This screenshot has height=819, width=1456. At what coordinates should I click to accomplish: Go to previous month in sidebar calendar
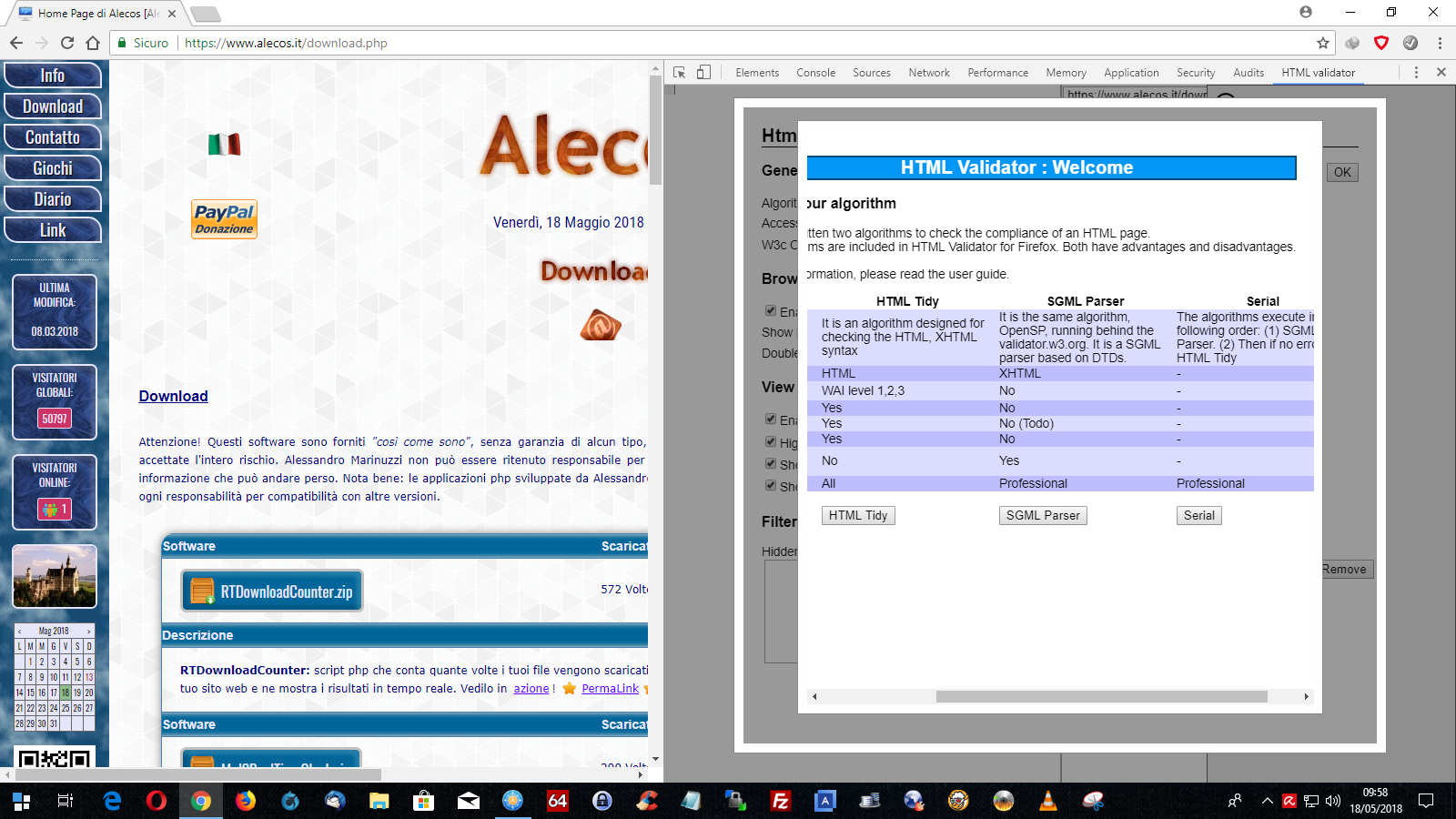[19, 631]
